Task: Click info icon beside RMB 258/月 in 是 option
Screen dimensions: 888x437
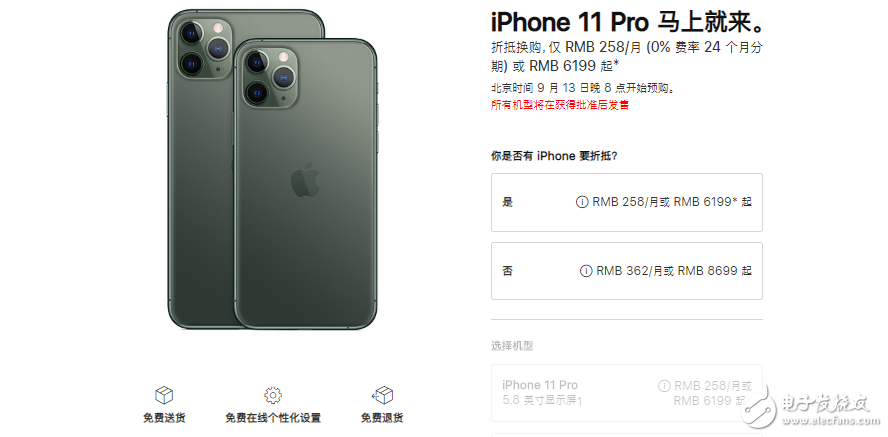Action: [582, 202]
